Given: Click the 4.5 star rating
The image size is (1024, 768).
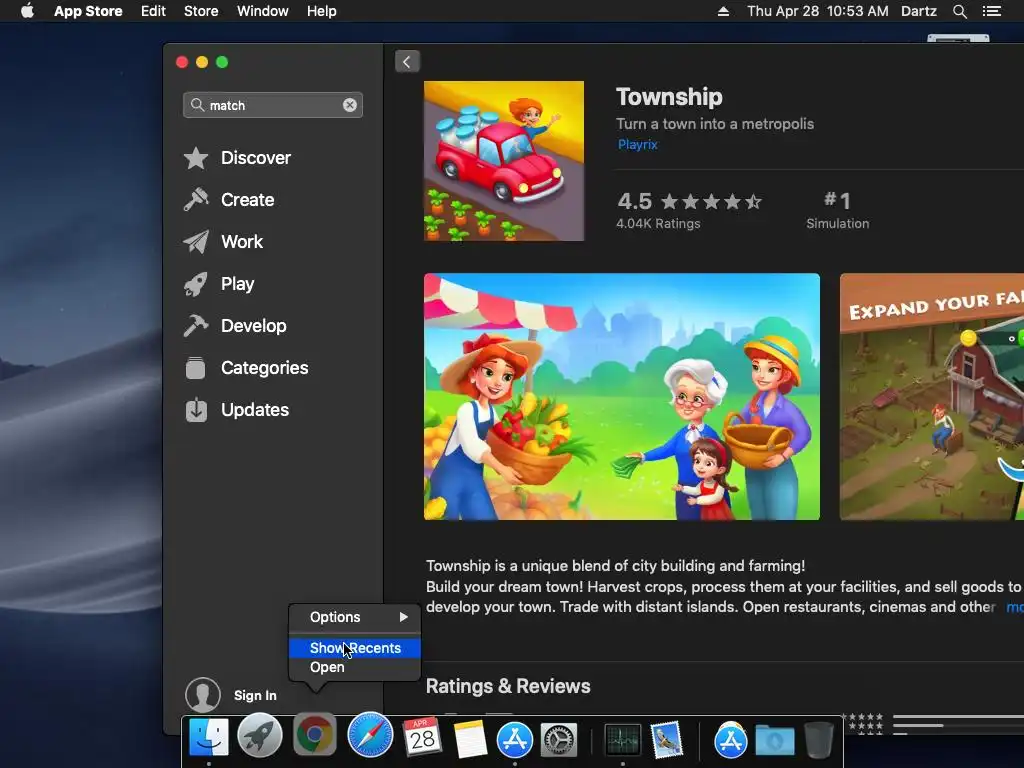Looking at the screenshot, I should point(690,201).
